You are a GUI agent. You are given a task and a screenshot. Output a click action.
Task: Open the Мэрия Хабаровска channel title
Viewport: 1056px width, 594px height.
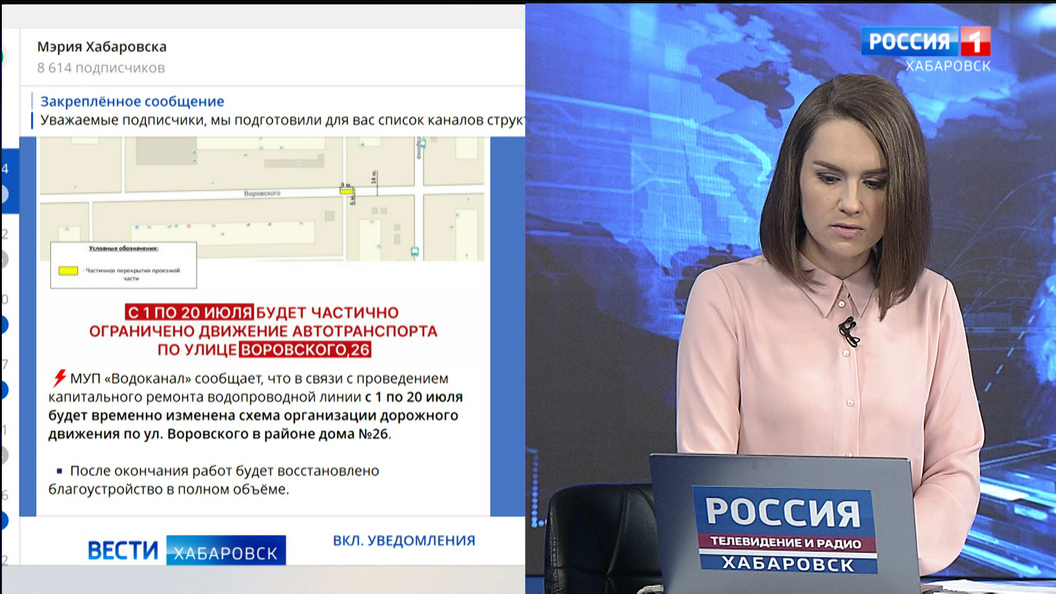[x=102, y=46]
